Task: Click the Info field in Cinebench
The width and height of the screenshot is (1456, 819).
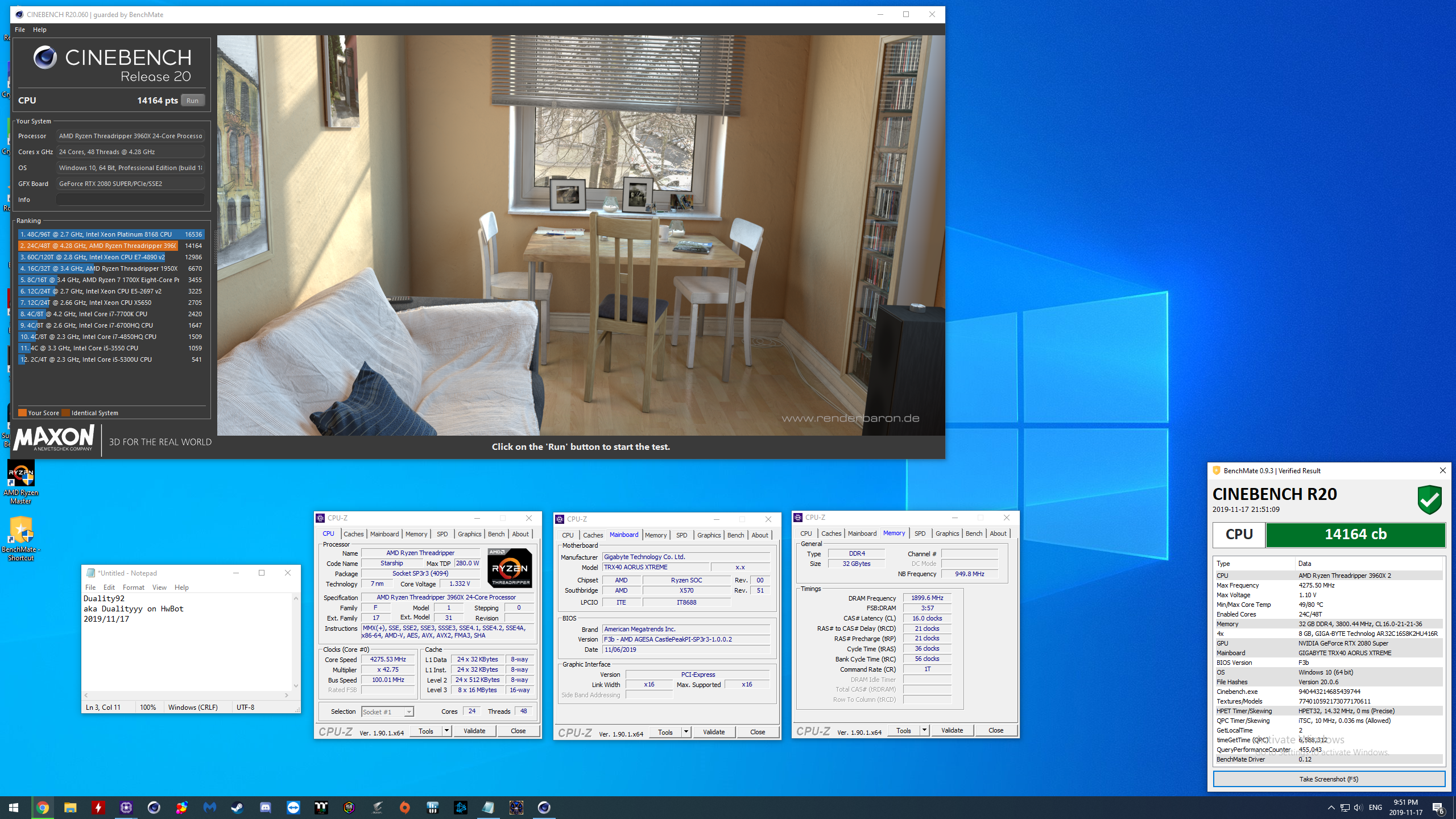Action: click(x=130, y=200)
